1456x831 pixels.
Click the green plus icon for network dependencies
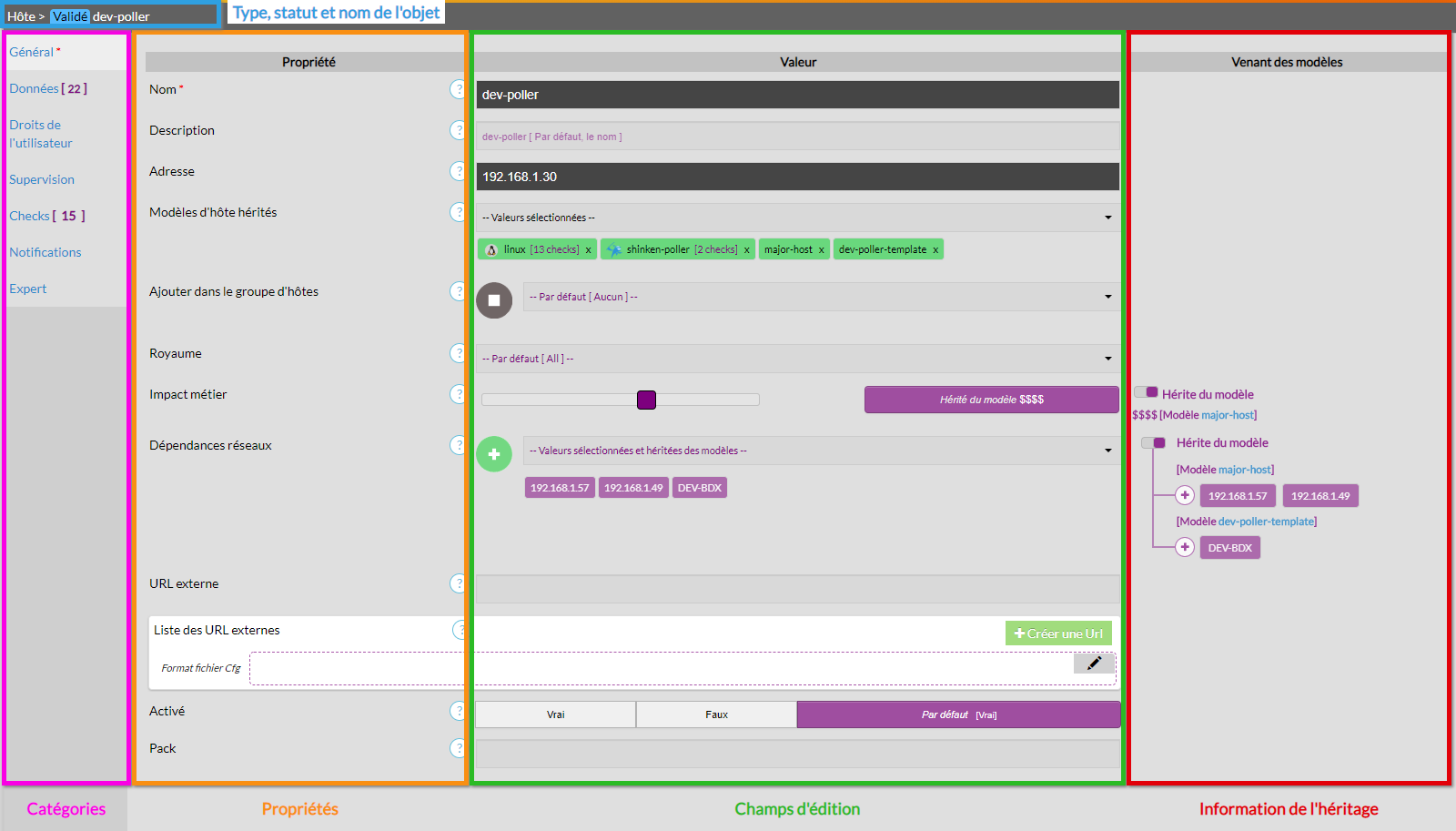pos(494,454)
